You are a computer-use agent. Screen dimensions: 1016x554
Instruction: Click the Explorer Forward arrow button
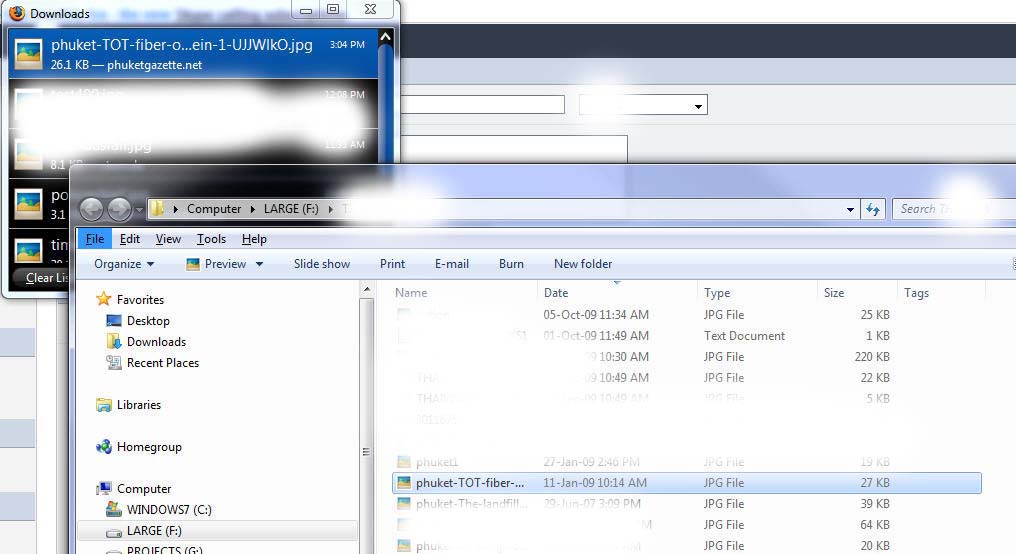click(119, 209)
